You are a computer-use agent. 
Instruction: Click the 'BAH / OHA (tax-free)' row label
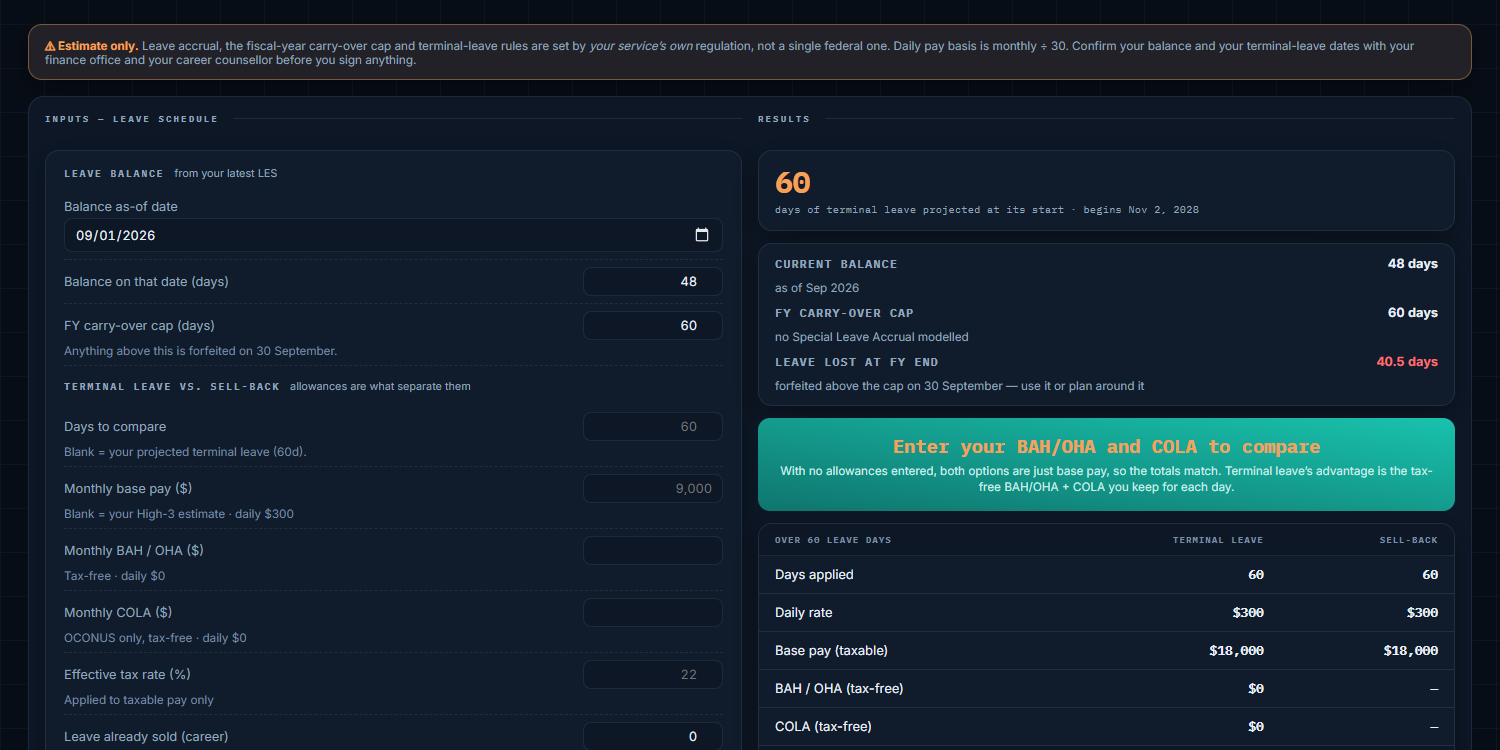(838, 689)
